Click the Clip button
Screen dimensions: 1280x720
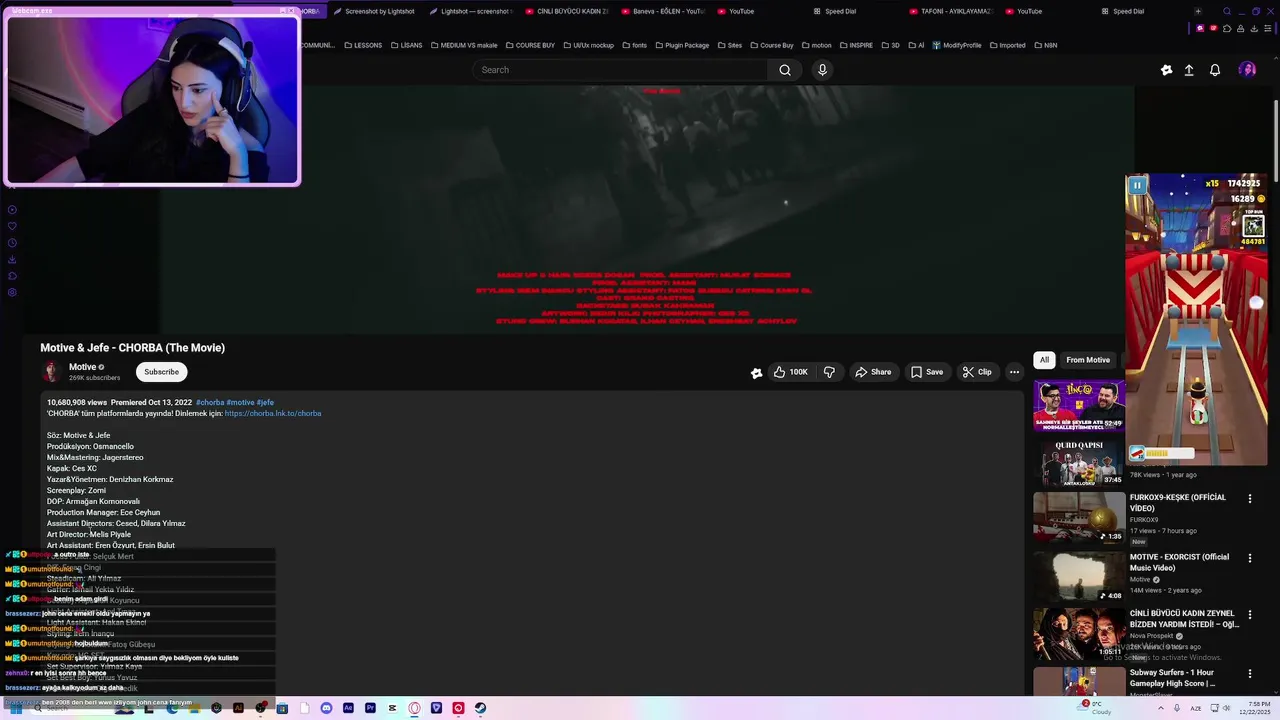pos(977,372)
